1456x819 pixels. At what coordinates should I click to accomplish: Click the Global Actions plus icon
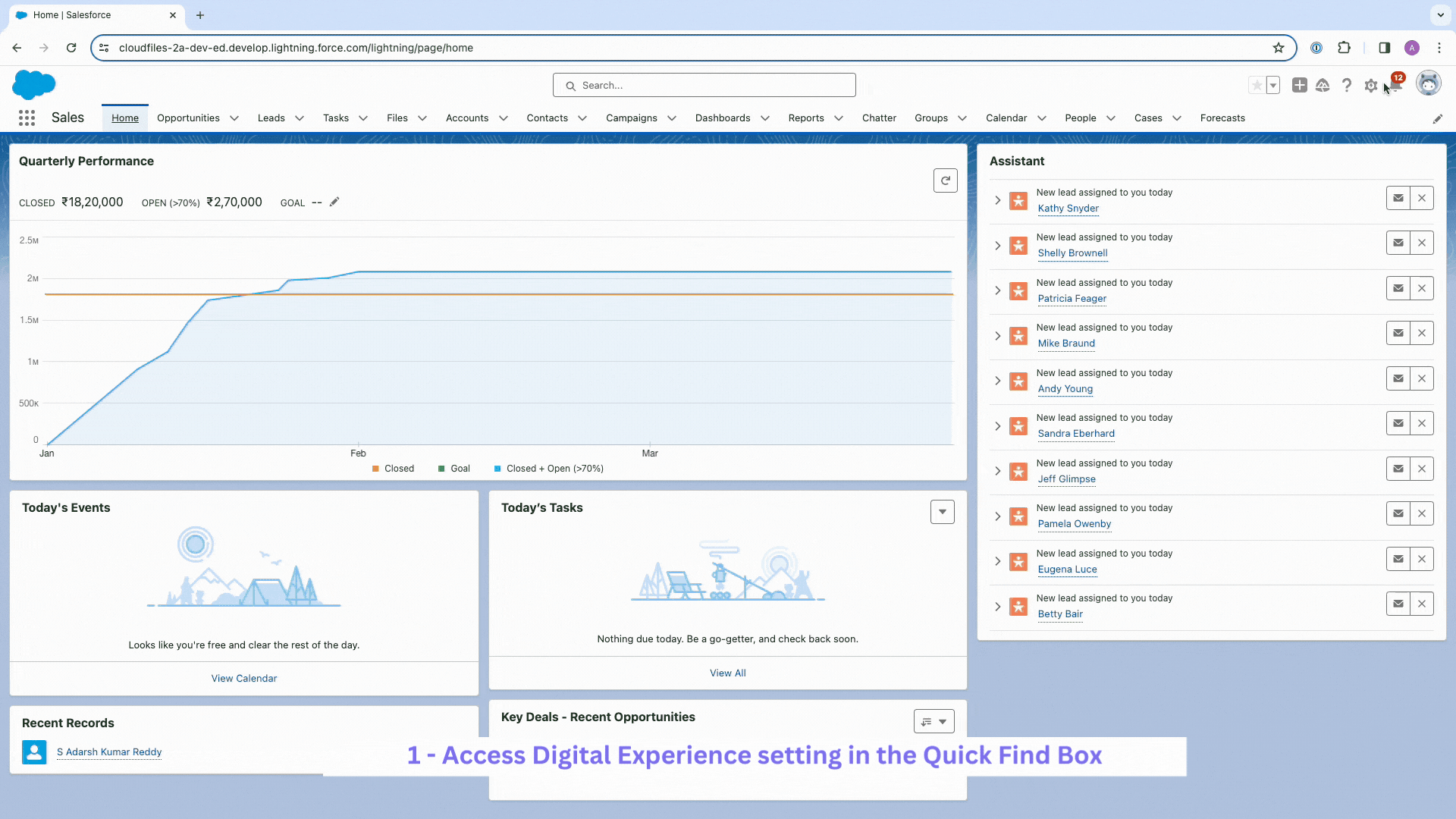[x=1299, y=86]
